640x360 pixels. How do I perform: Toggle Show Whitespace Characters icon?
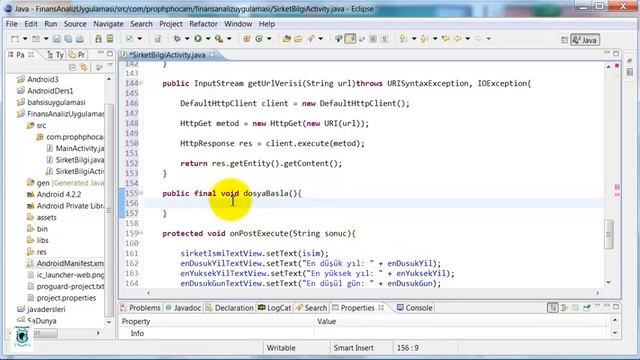pos(384,39)
